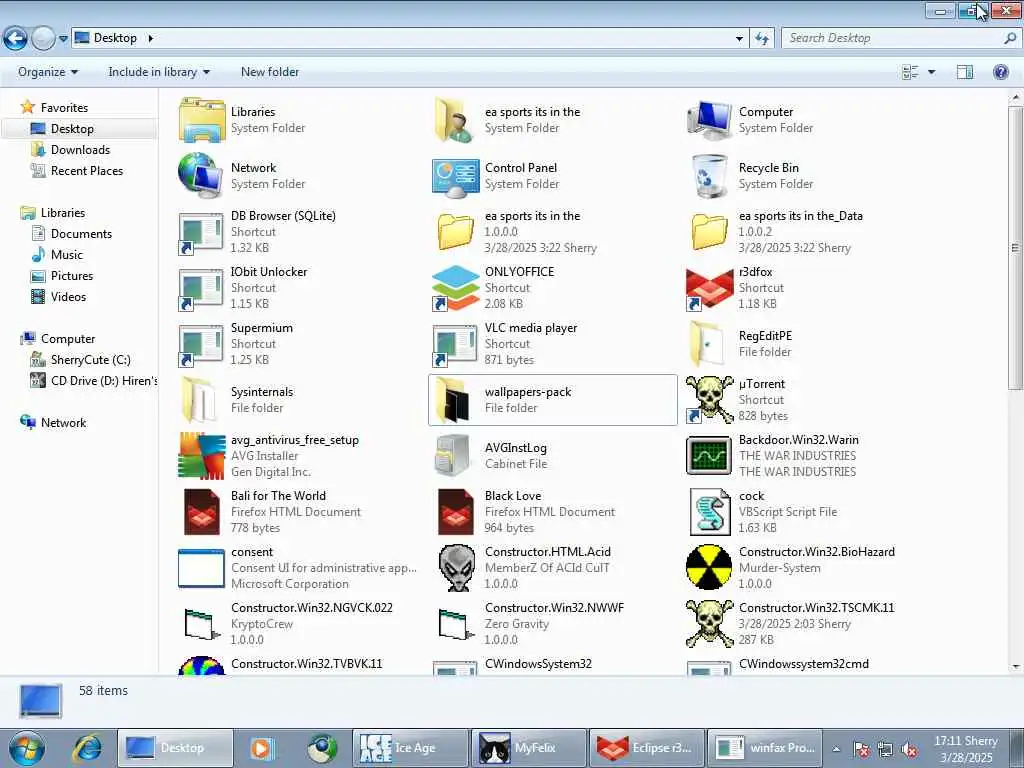Expand the Desktop breadcrumb arrow
The width and height of the screenshot is (1024, 768).
[150, 39]
